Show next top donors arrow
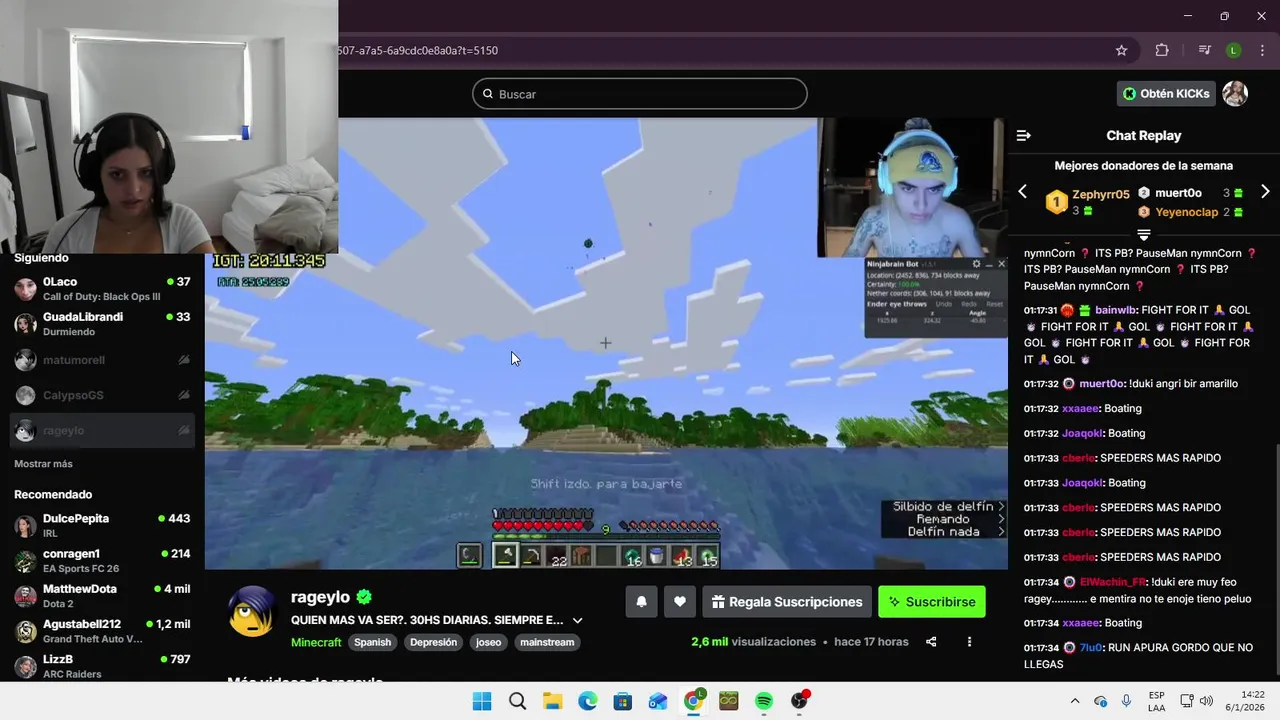 pyautogui.click(x=1265, y=192)
